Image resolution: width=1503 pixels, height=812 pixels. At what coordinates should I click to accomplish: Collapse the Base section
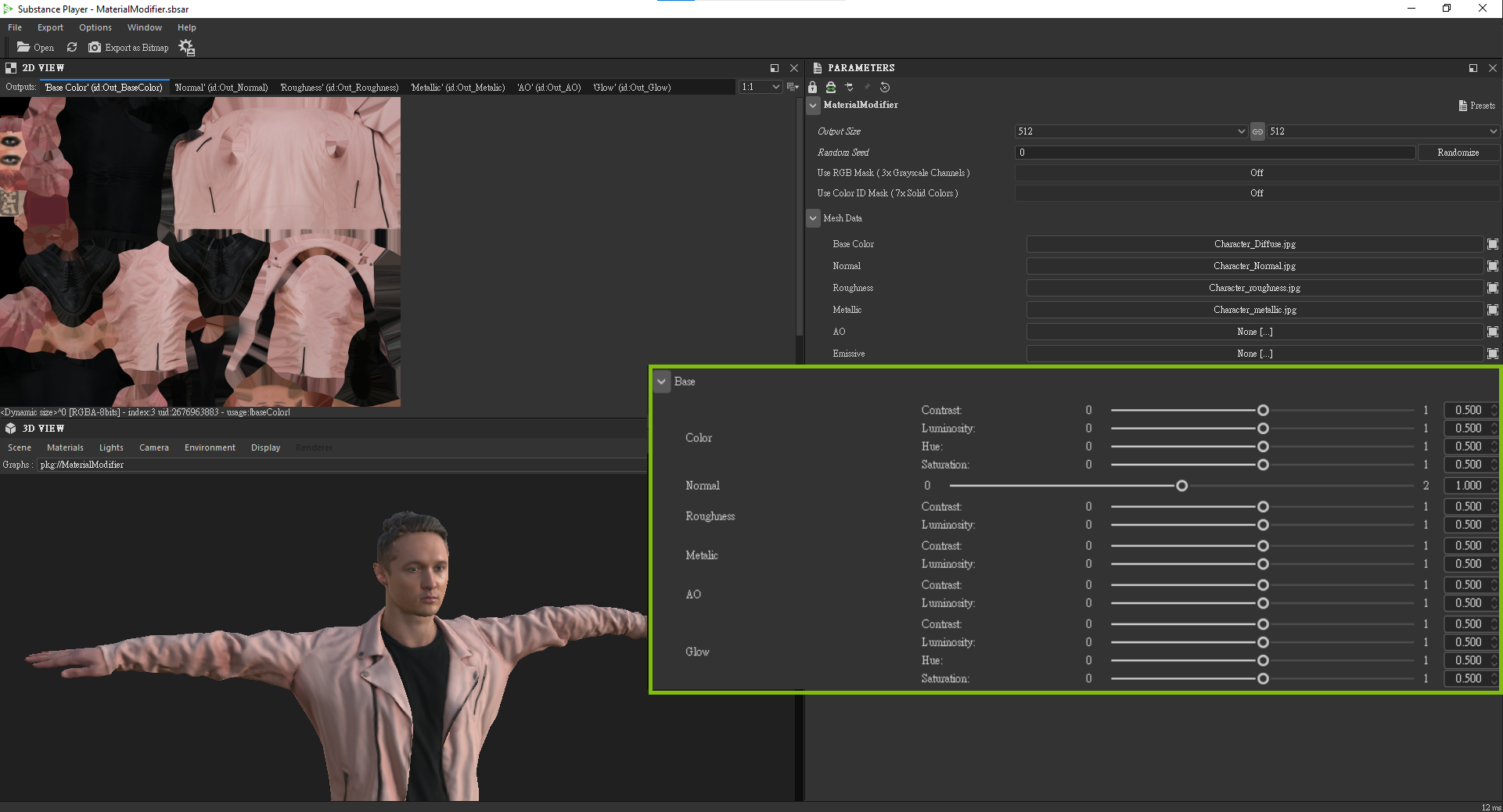click(662, 382)
